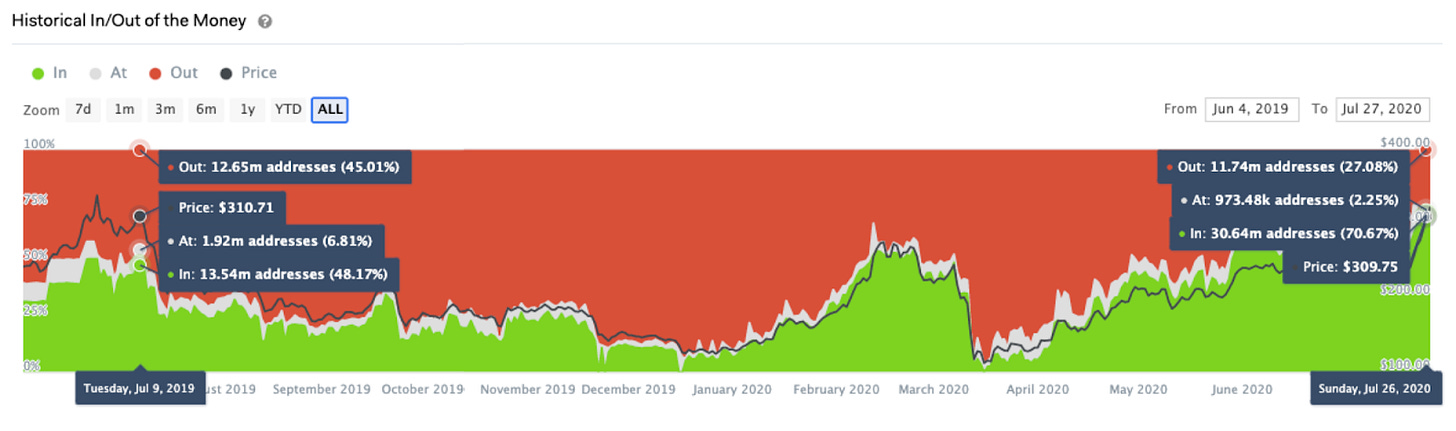Set zoom range to 7d
The width and height of the screenshot is (1456, 431).
click(x=83, y=109)
